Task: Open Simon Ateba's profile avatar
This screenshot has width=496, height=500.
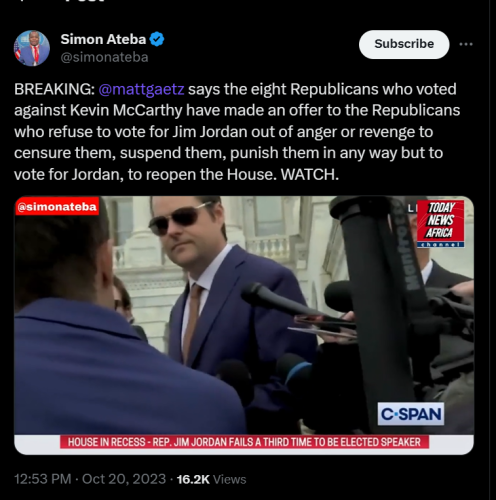Action: (32, 48)
